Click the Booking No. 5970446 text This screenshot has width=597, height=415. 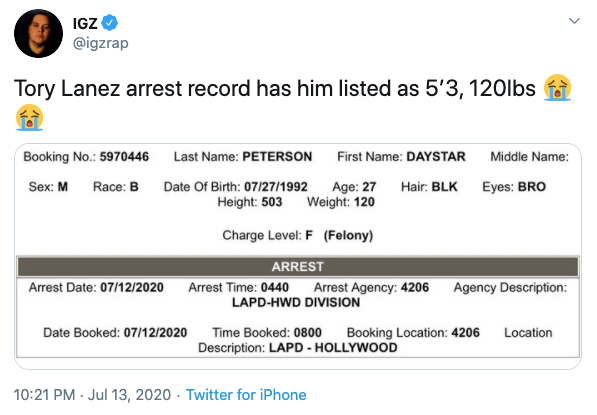point(86,156)
